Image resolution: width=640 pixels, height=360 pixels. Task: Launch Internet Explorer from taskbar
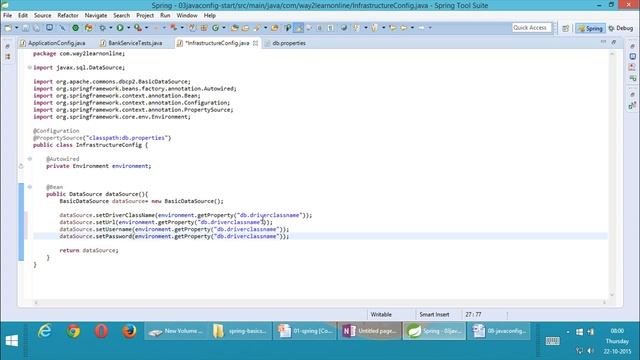click(45, 331)
